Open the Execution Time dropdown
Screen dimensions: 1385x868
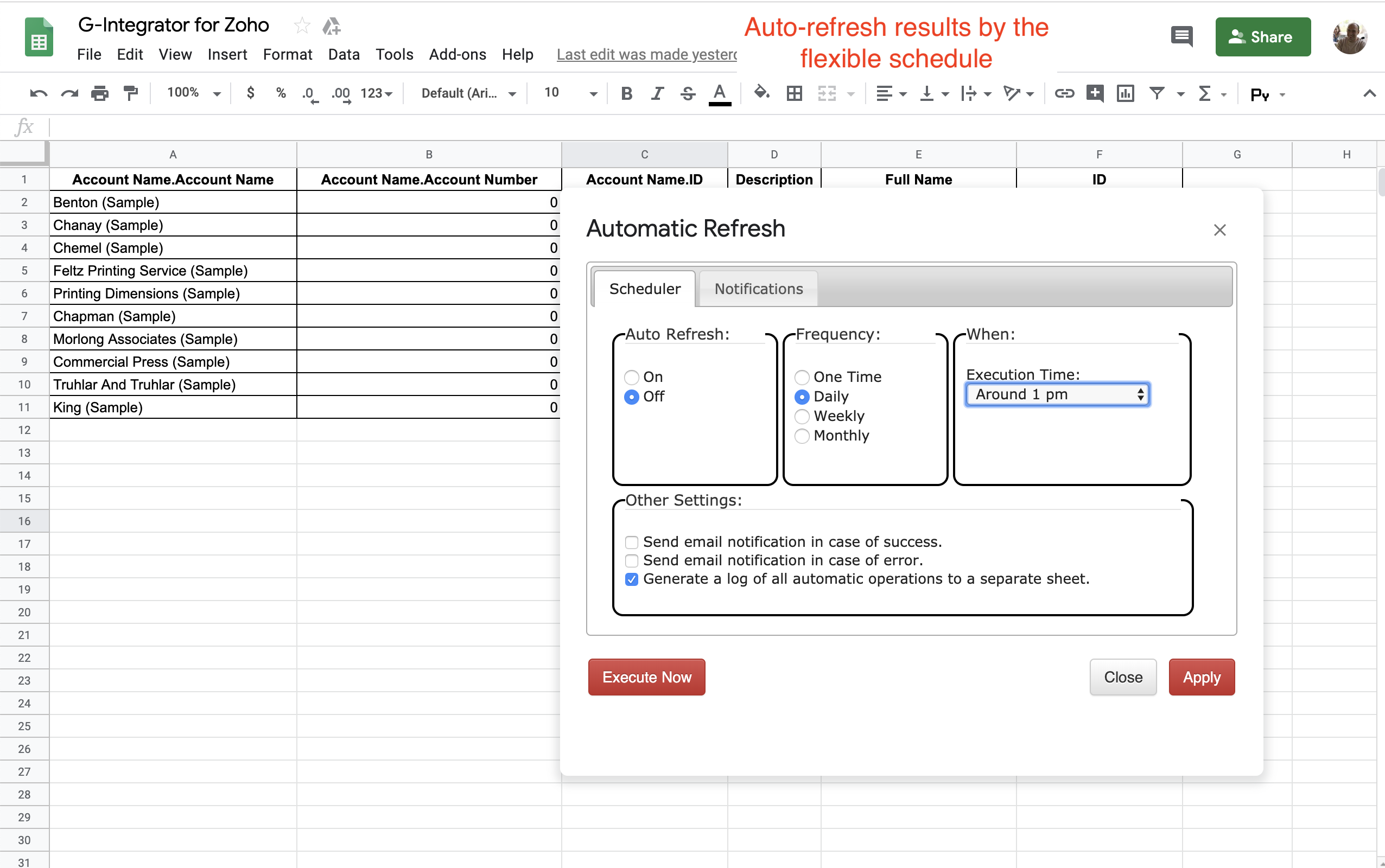(x=1057, y=394)
